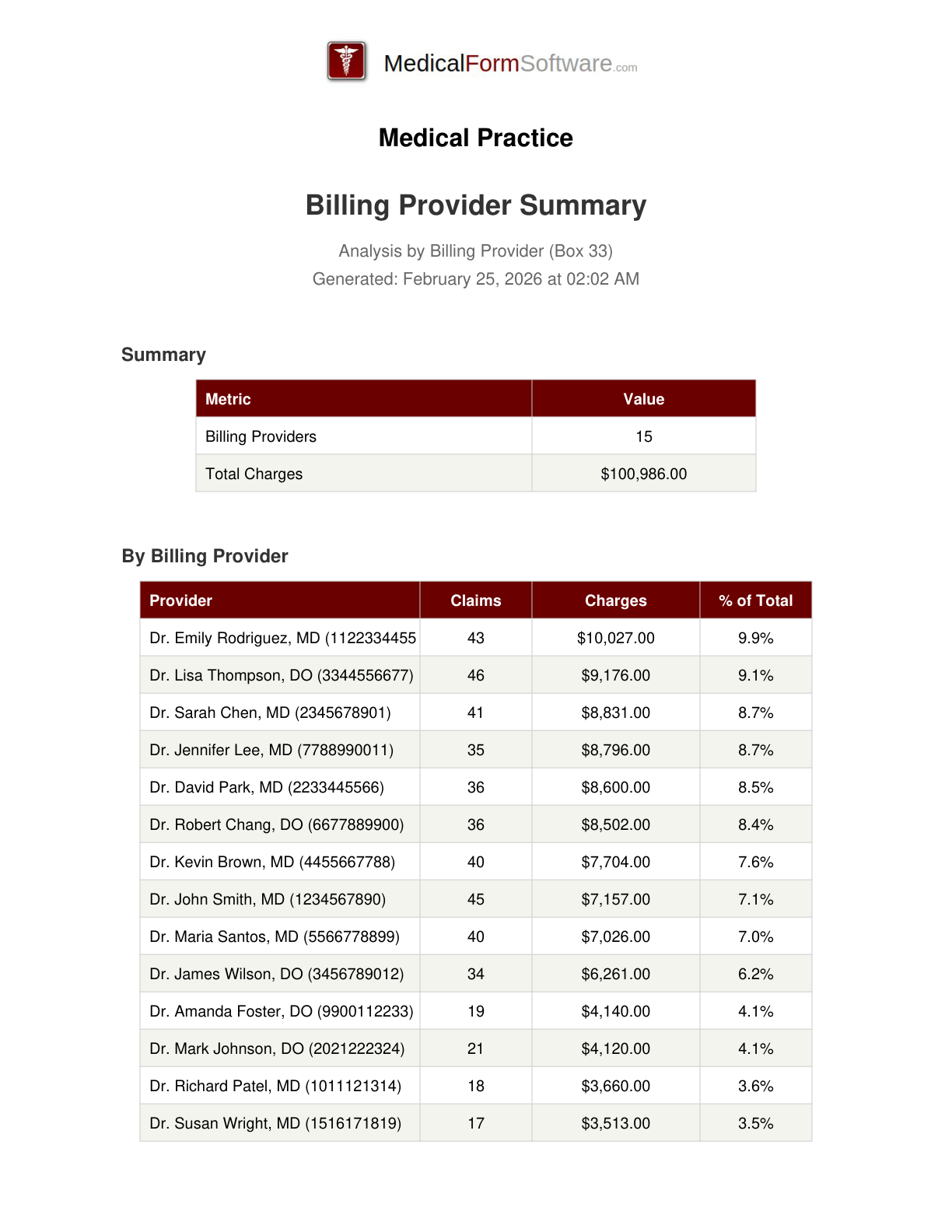Select the Dr. David Park entry
Screen dimensions: 952x1232
point(267,787)
